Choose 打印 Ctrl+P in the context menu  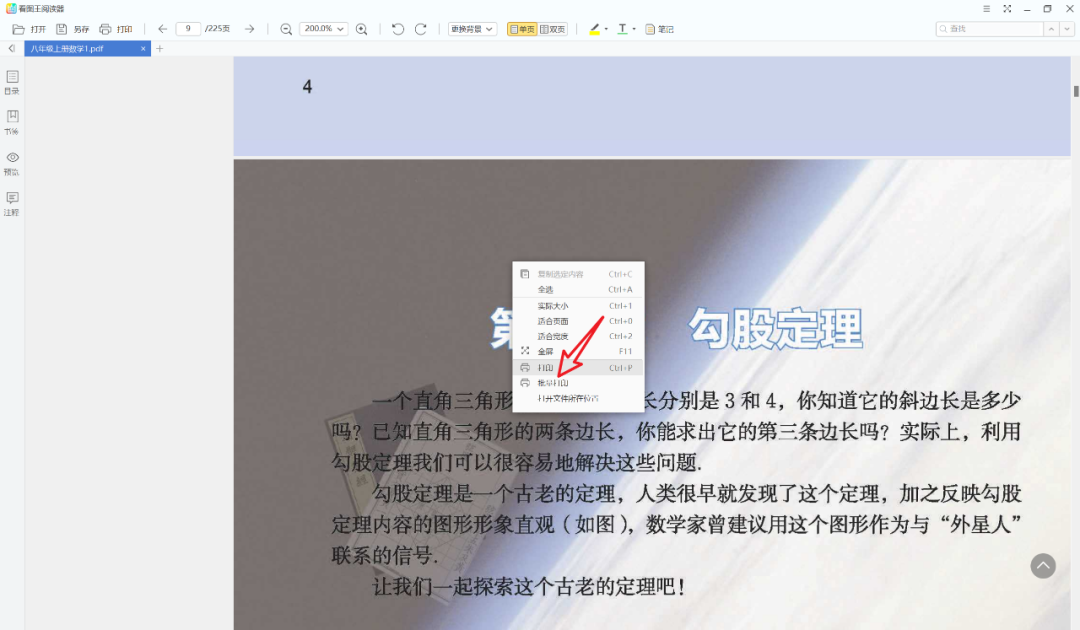pos(578,368)
